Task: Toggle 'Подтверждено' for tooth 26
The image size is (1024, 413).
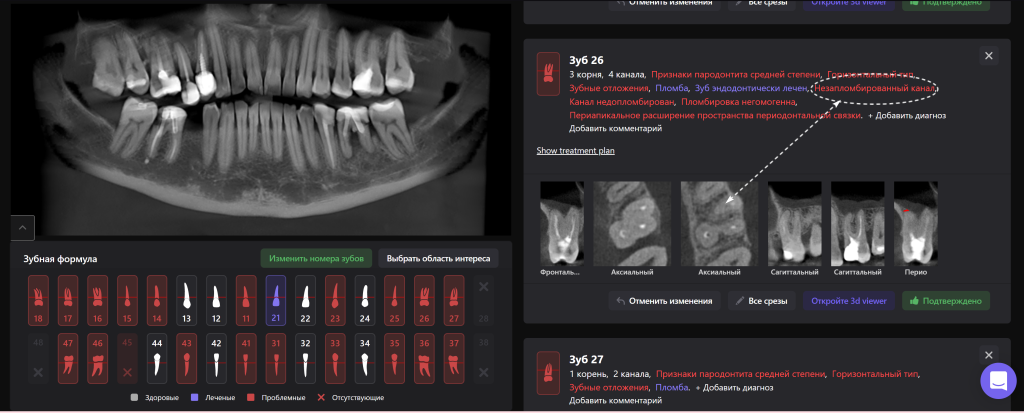Action: pyautogui.click(x=945, y=300)
